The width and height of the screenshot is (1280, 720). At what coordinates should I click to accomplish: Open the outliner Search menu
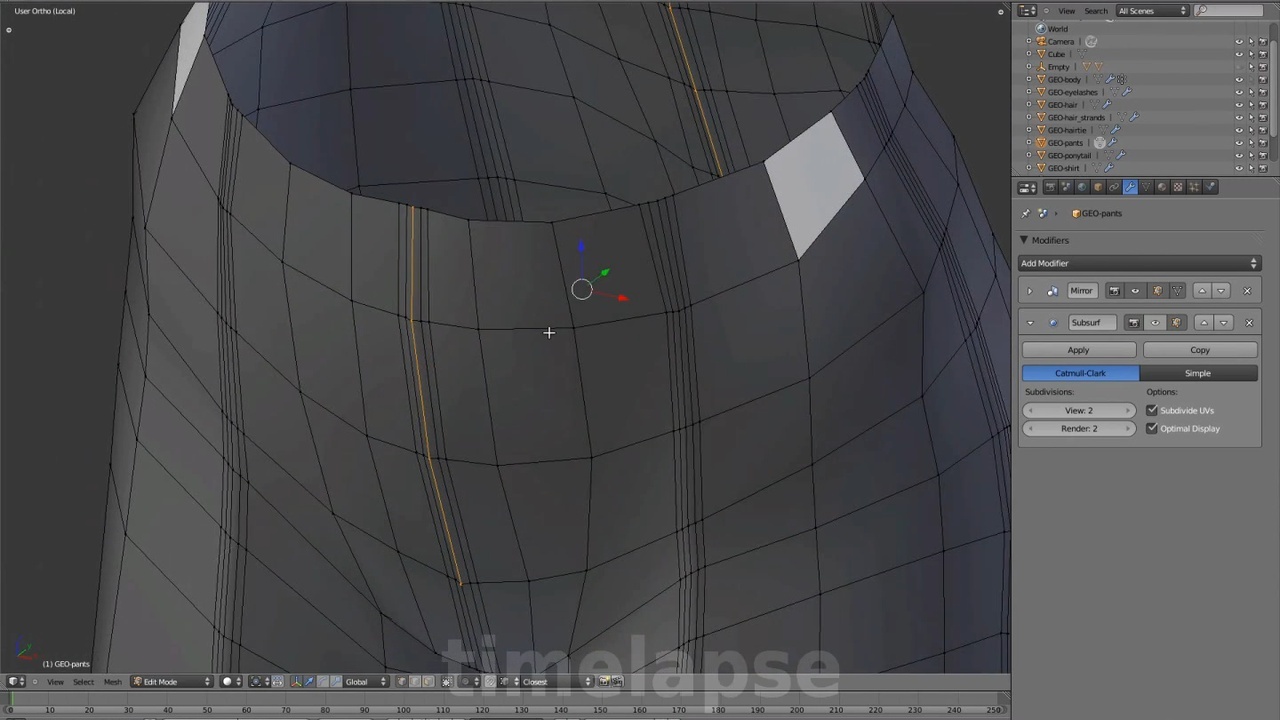pyautogui.click(x=1095, y=11)
